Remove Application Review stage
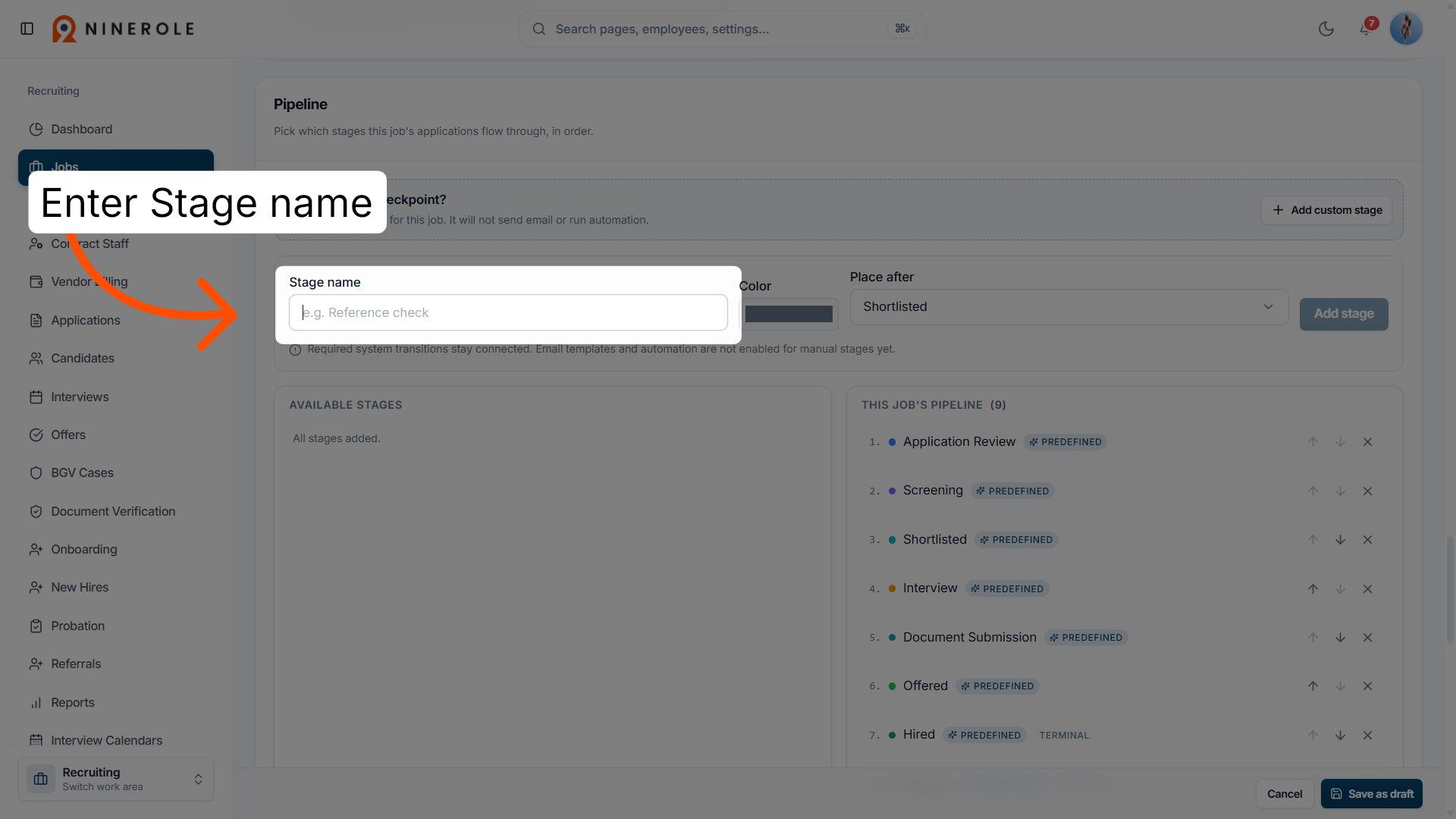This screenshot has width=1456, height=819. tap(1368, 442)
